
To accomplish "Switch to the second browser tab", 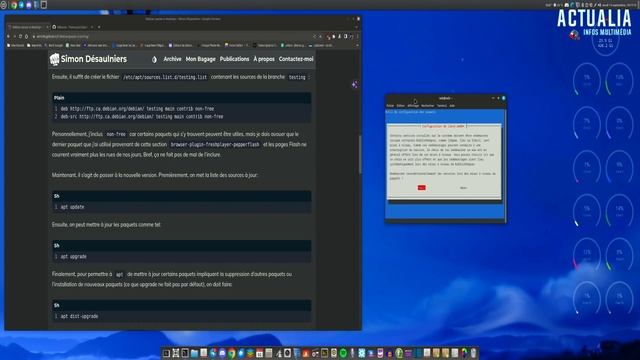I will click(x=73, y=27).
